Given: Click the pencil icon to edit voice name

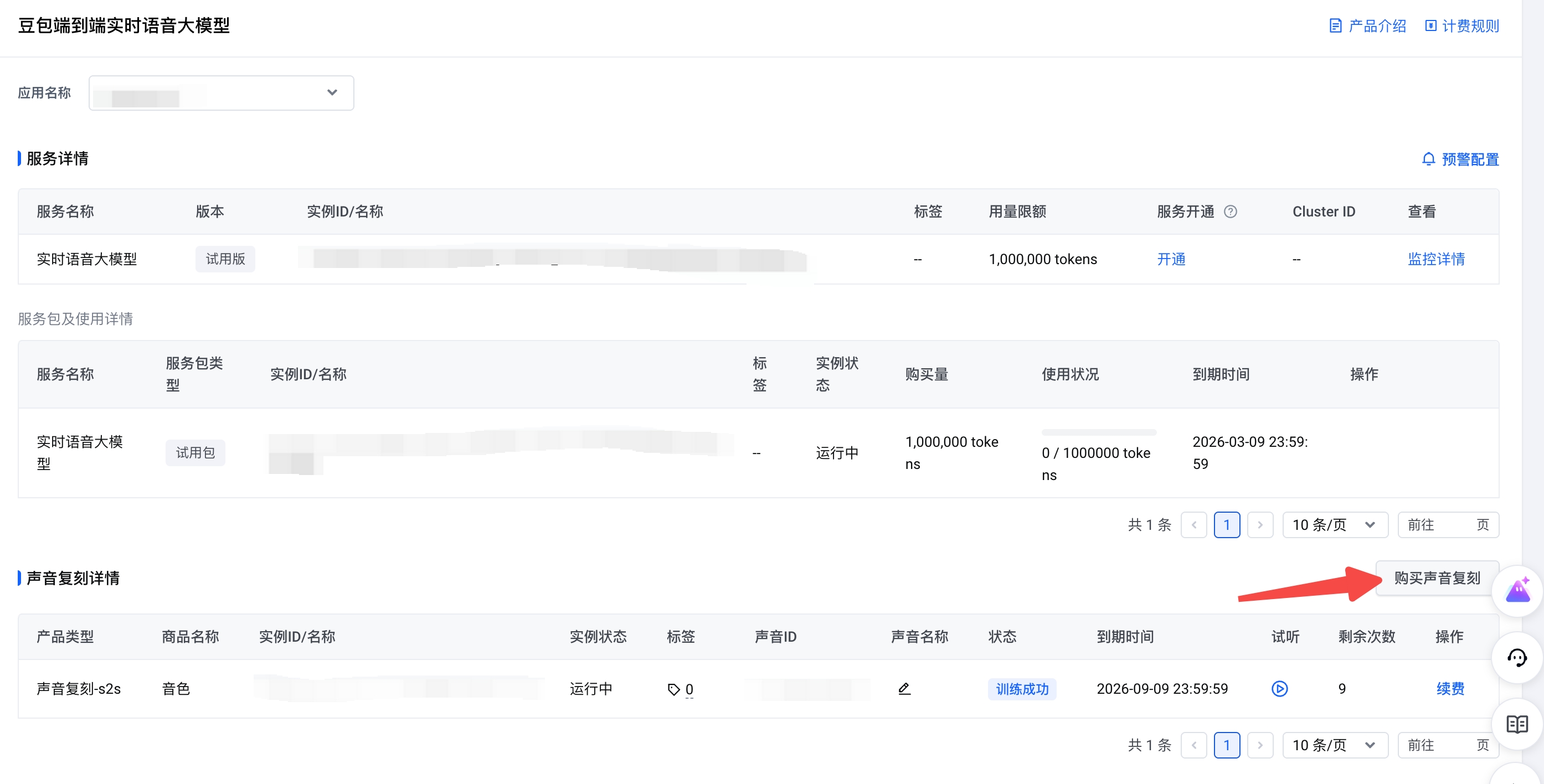Looking at the screenshot, I should [904, 689].
